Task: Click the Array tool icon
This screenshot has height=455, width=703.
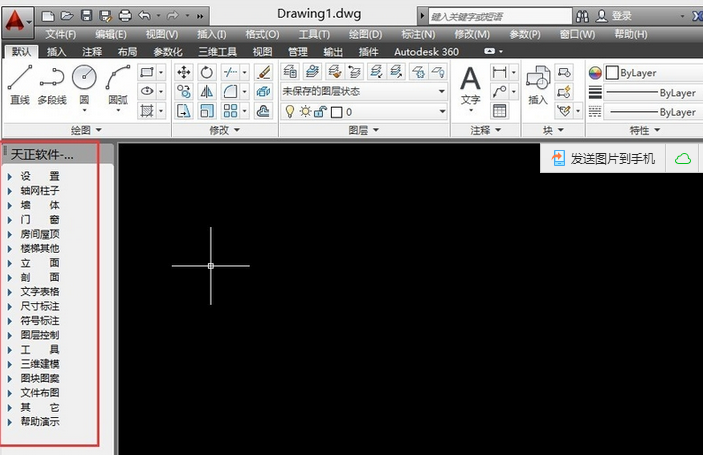Action: point(230,111)
